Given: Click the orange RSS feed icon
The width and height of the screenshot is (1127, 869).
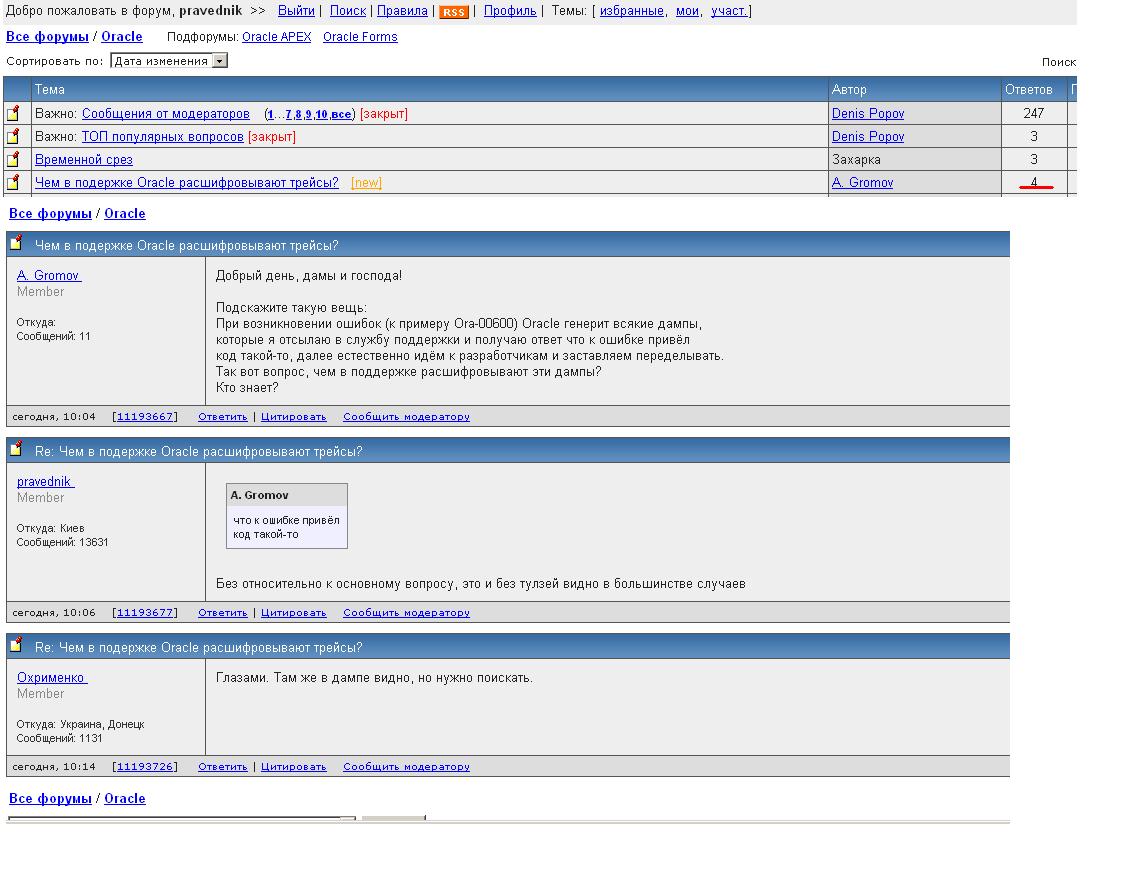Looking at the screenshot, I should click(454, 12).
